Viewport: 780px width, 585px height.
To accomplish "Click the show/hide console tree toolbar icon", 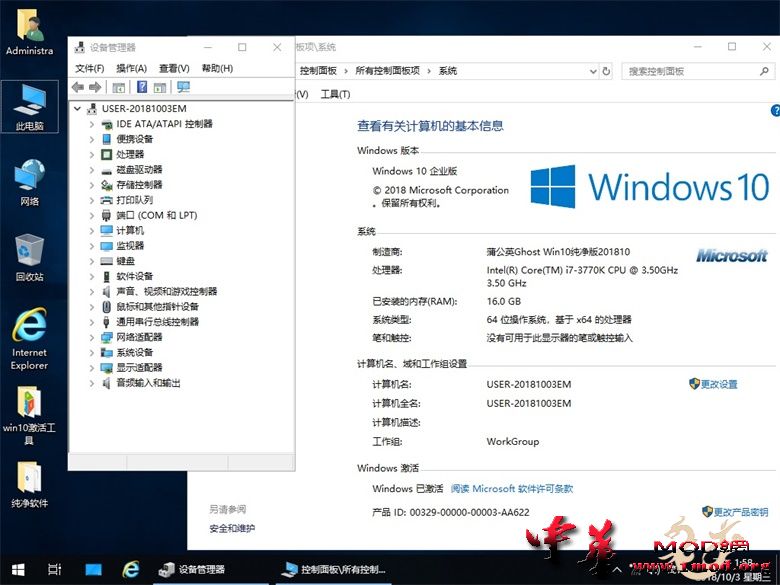I will 119,87.
